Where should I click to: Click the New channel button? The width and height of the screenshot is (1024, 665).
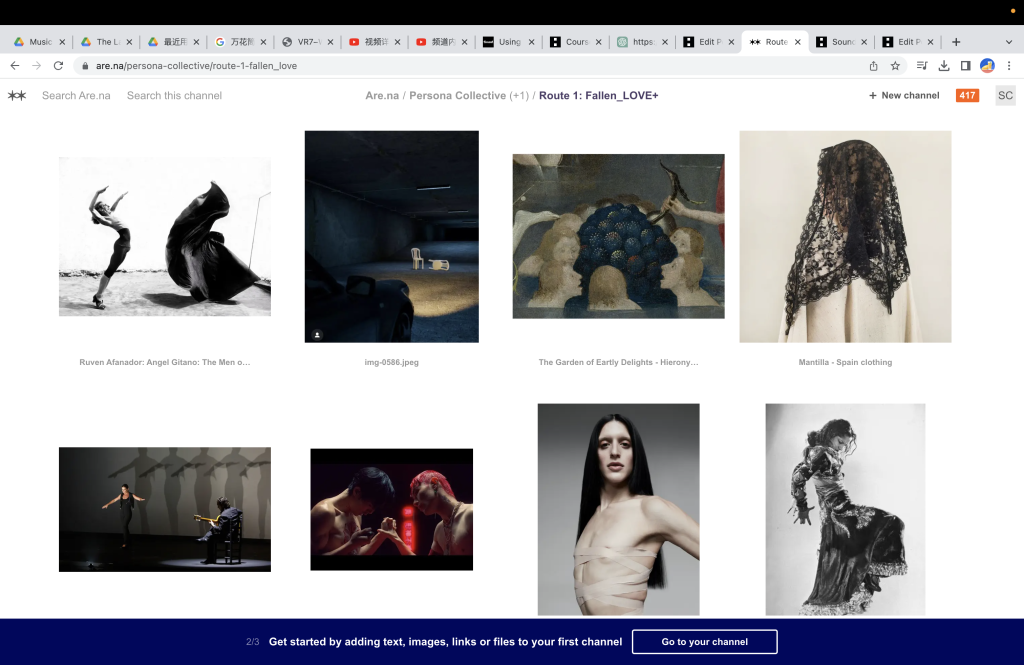pyautogui.click(x=904, y=95)
